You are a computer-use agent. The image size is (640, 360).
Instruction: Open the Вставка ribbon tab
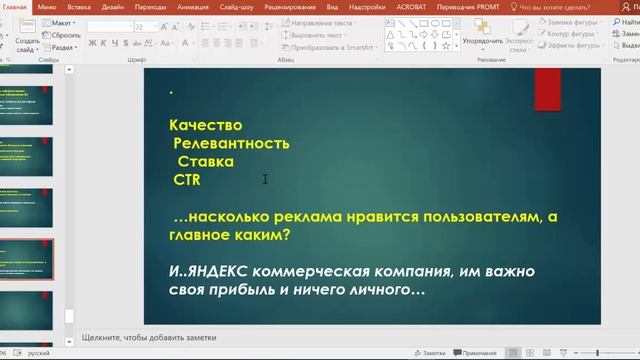click(x=79, y=7)
